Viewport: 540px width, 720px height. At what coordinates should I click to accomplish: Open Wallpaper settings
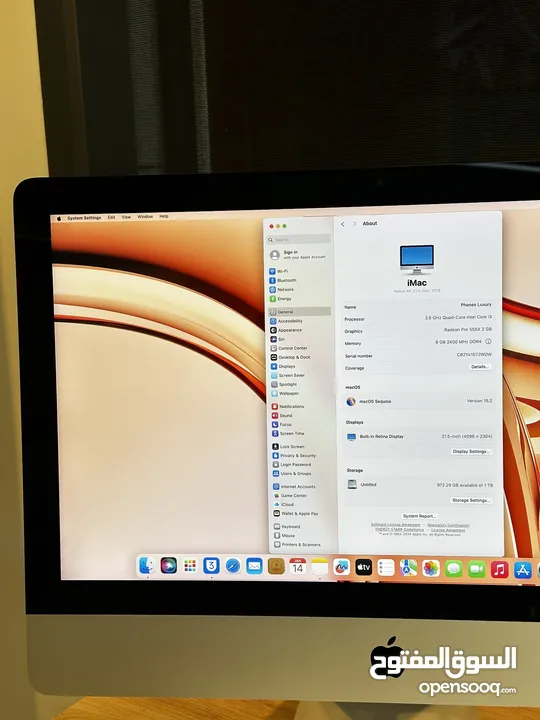tap(285, 393)
